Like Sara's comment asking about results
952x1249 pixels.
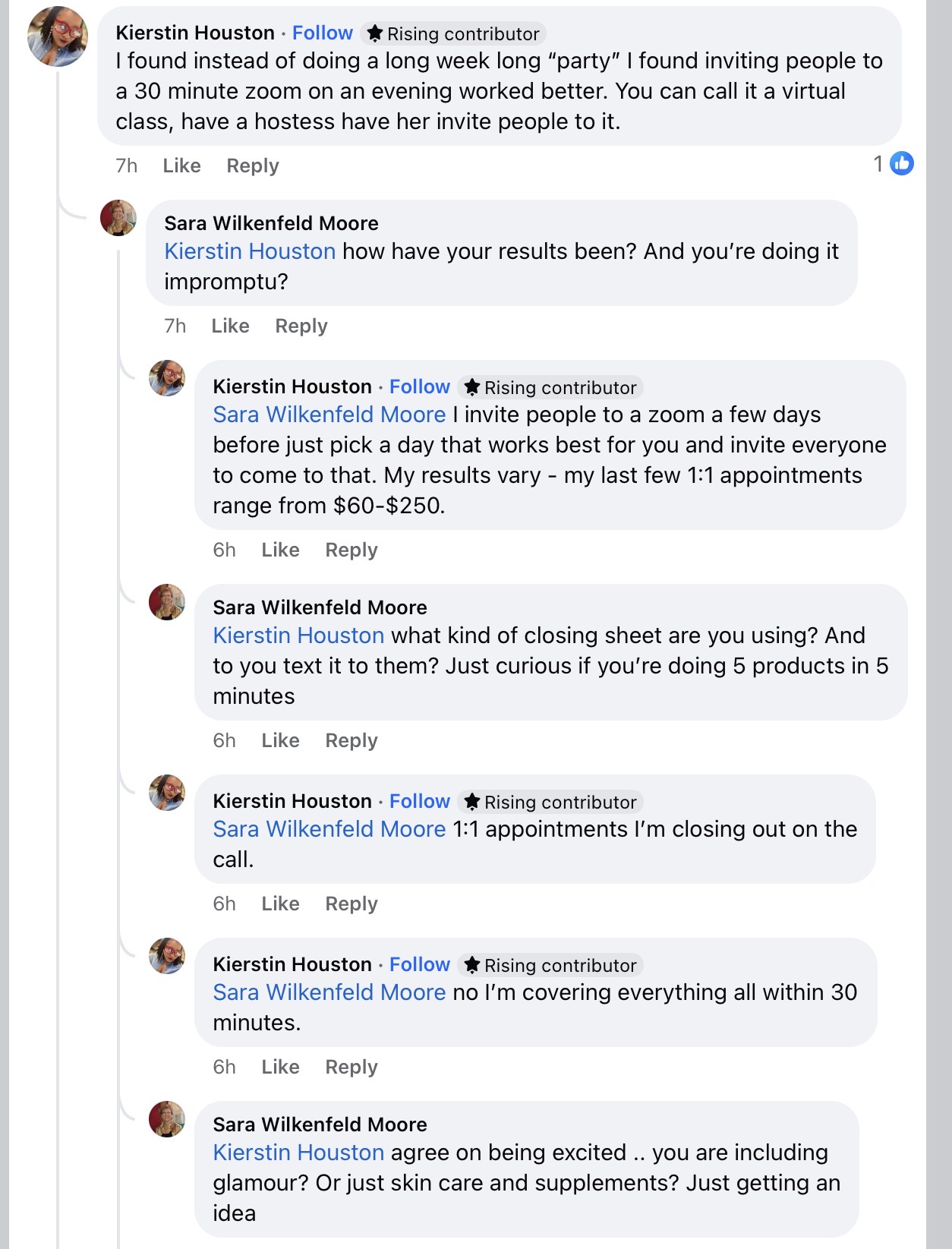(230, 326)
